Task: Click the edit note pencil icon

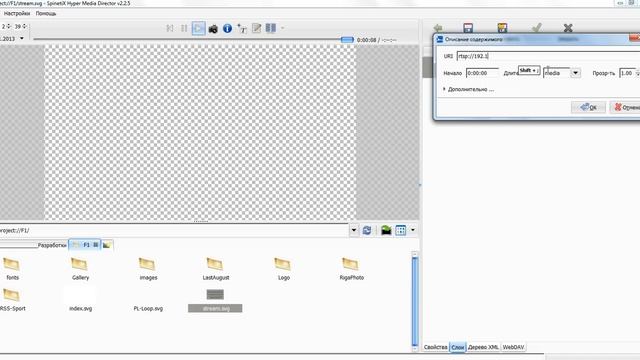Action: tap(256, 28)
